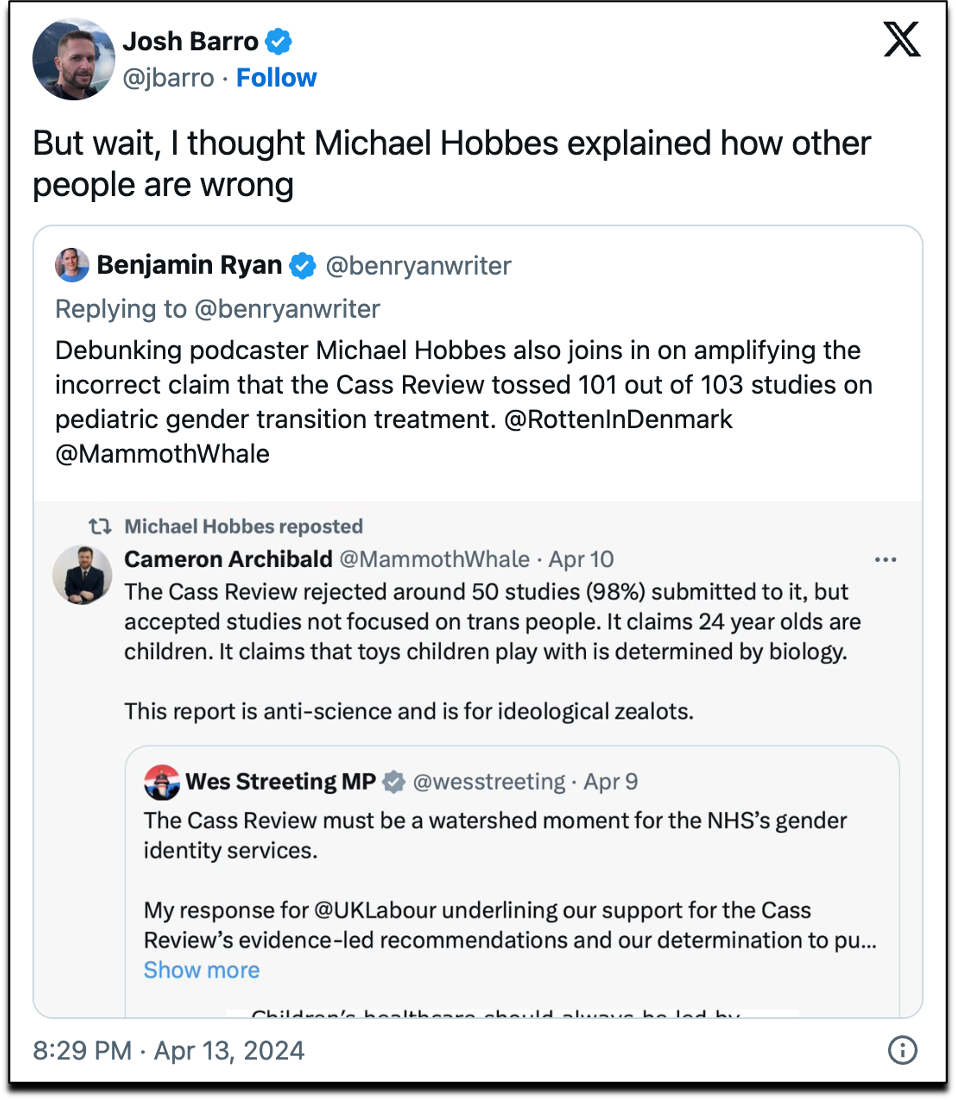This screenshot has width=956, height=1100.
Task: Follow Josh Barro
Action: 276,77
